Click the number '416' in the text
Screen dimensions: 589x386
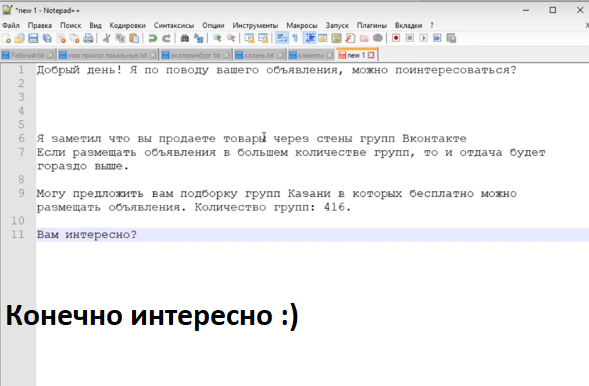point(334,207)
